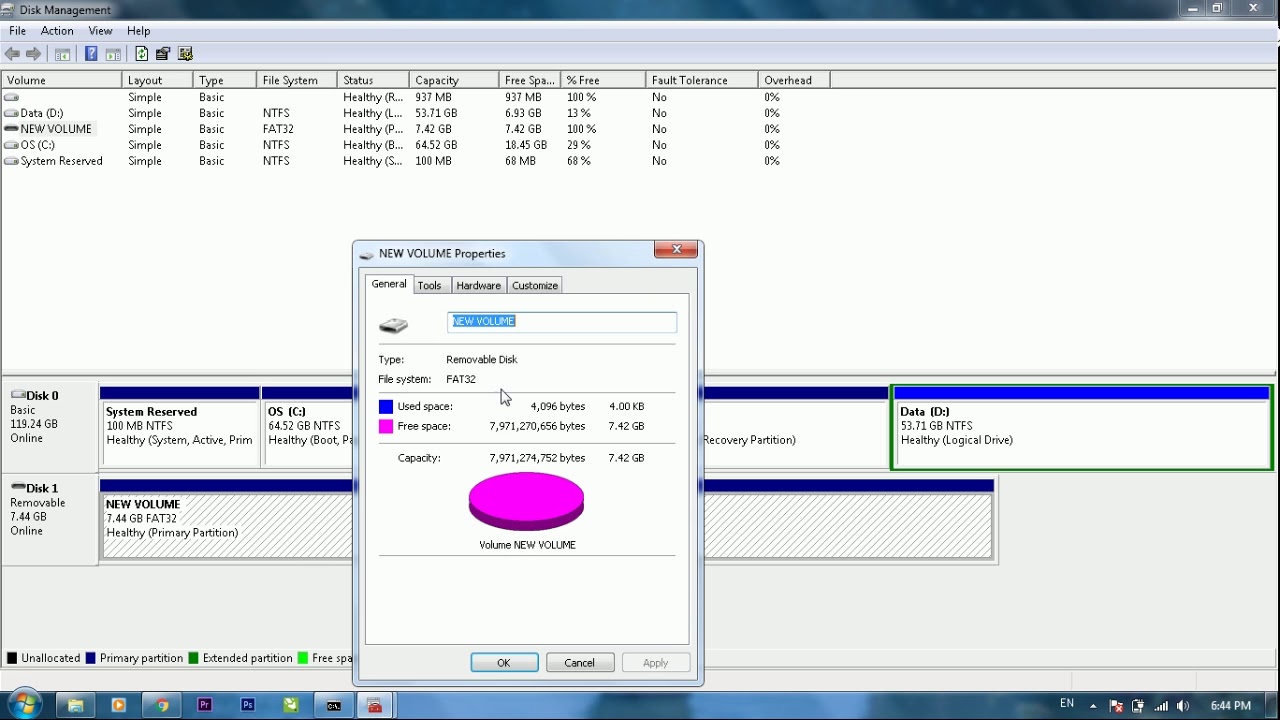Open the green pen app taskbar icon
The image size is (1280, 720).
291,705
